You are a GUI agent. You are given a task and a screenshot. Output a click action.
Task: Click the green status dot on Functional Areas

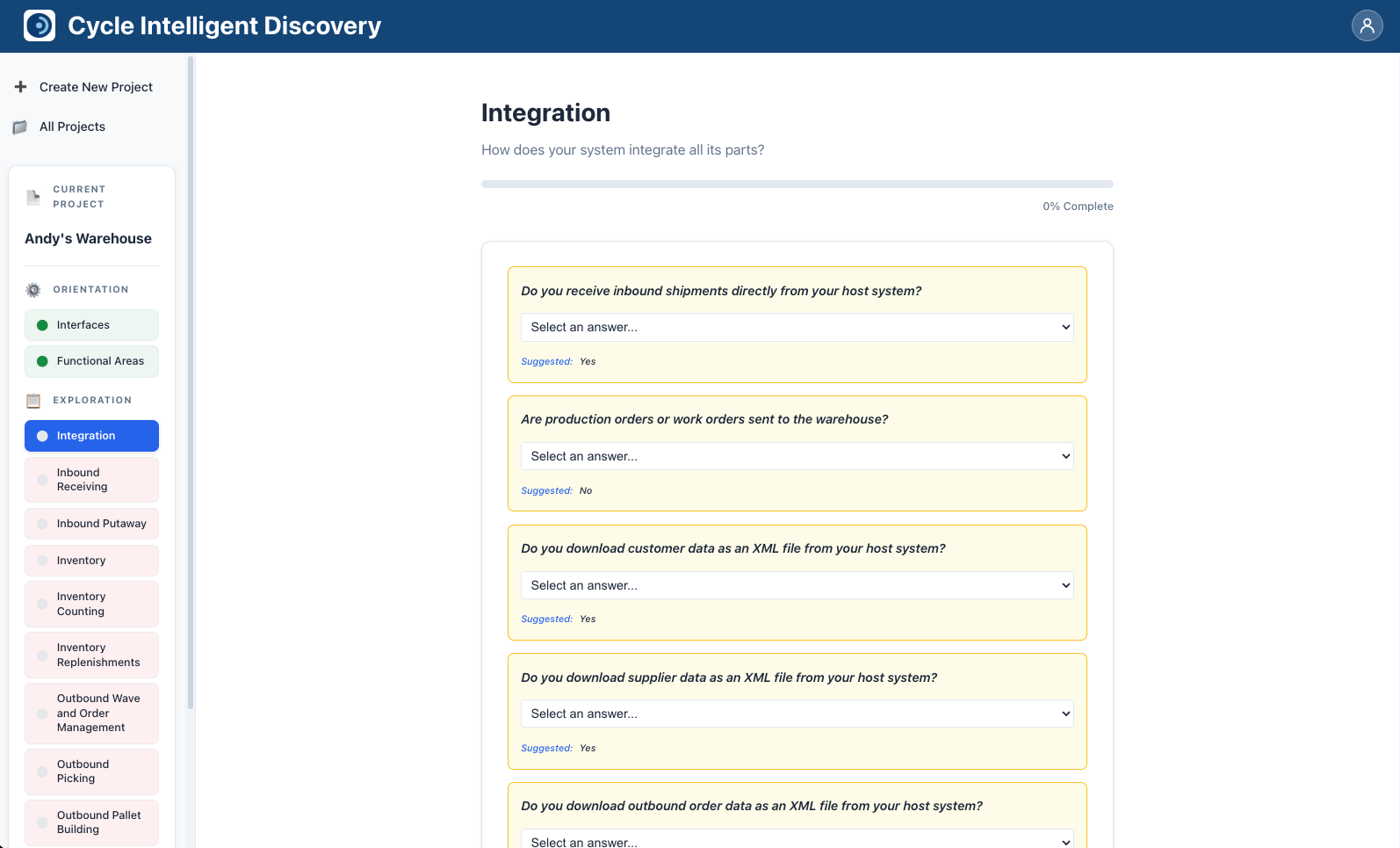tap(42, 361)
